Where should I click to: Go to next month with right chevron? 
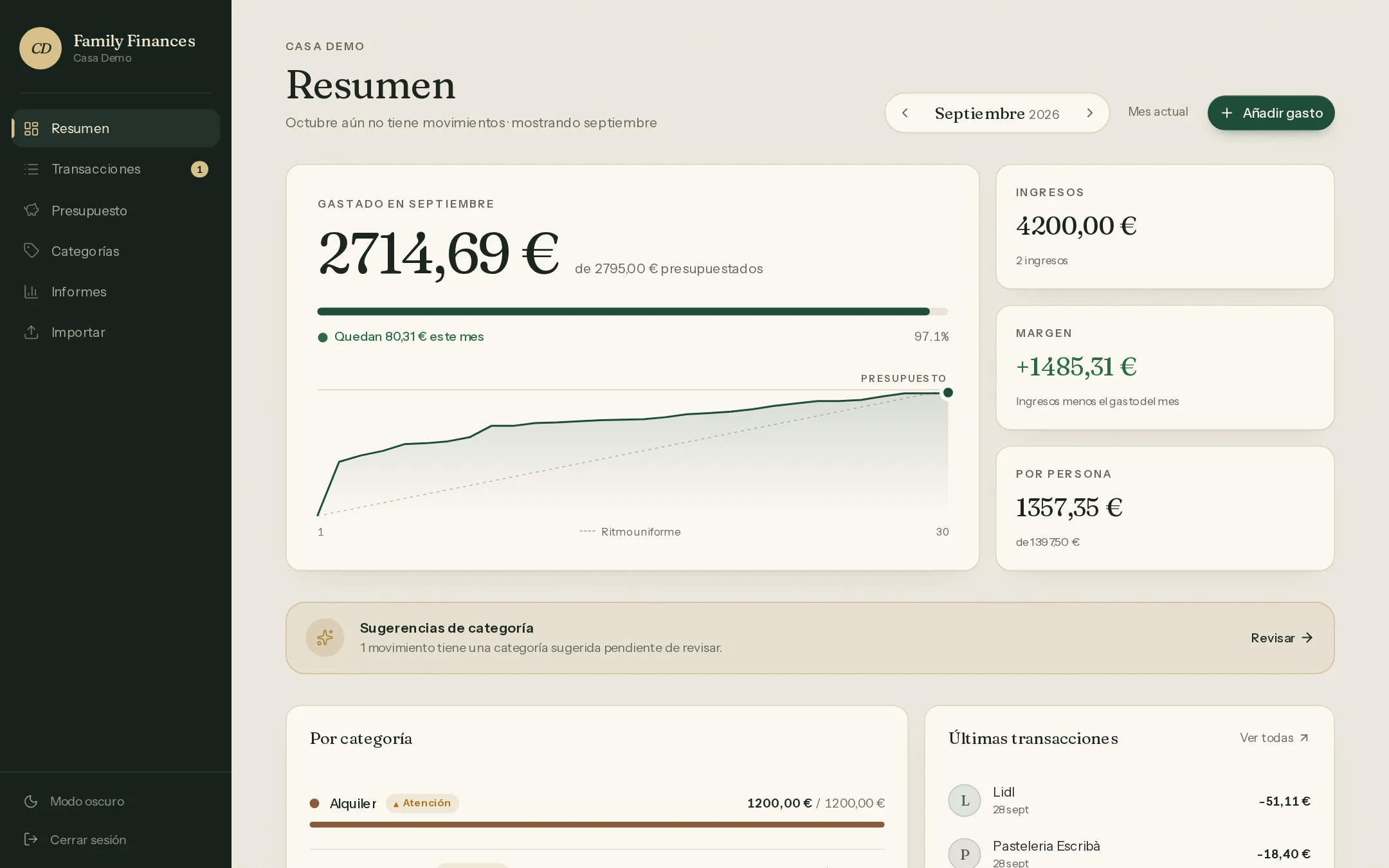(1090, 113)
